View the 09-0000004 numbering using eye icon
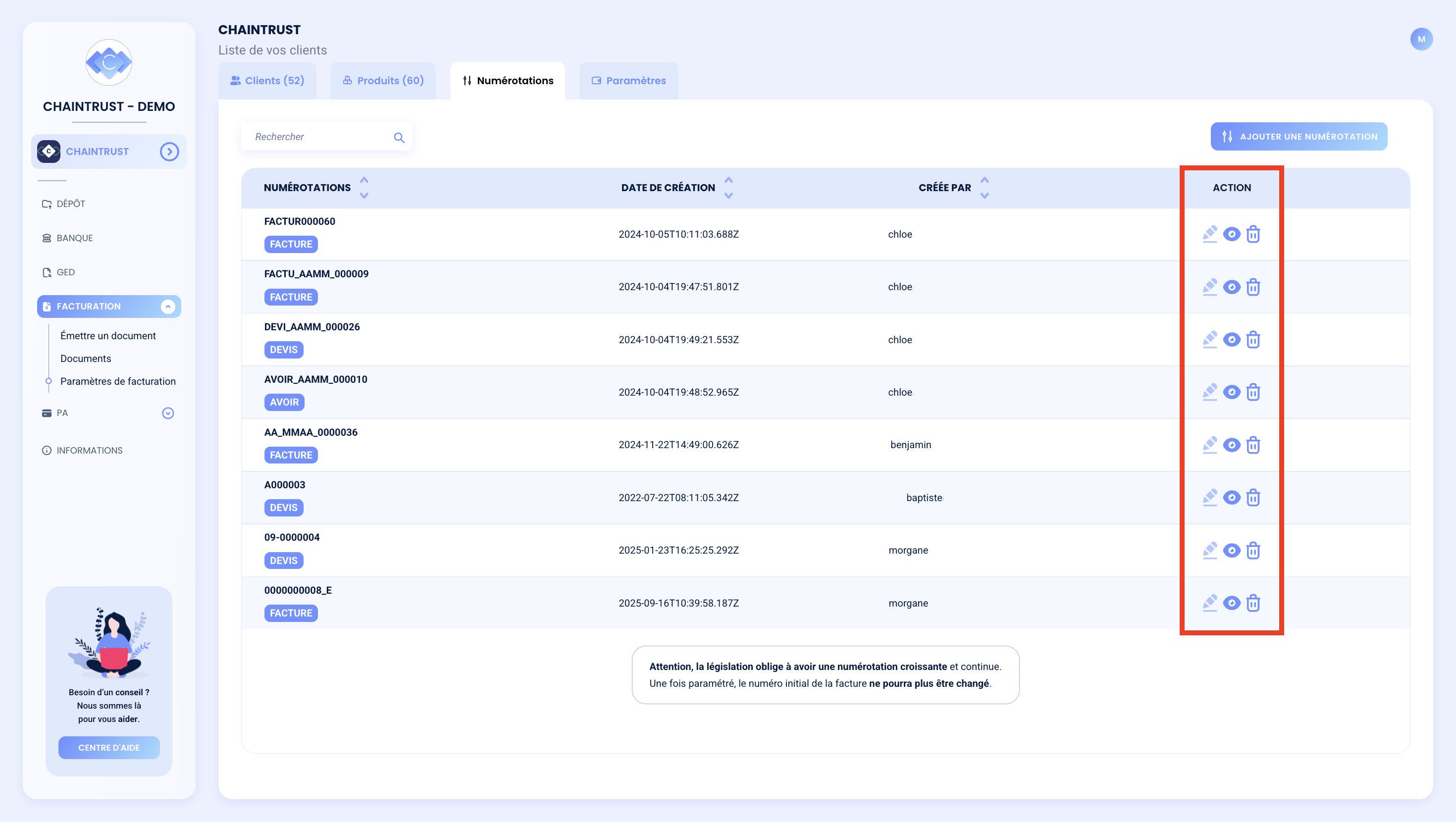 tap(1232, 551)
